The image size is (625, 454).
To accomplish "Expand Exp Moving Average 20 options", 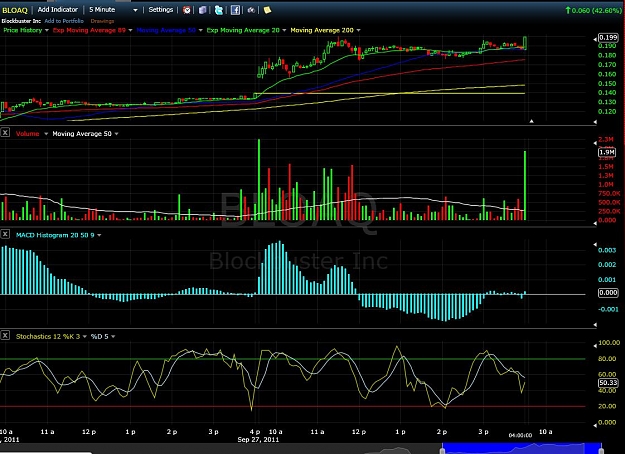I will pos(284,30).
